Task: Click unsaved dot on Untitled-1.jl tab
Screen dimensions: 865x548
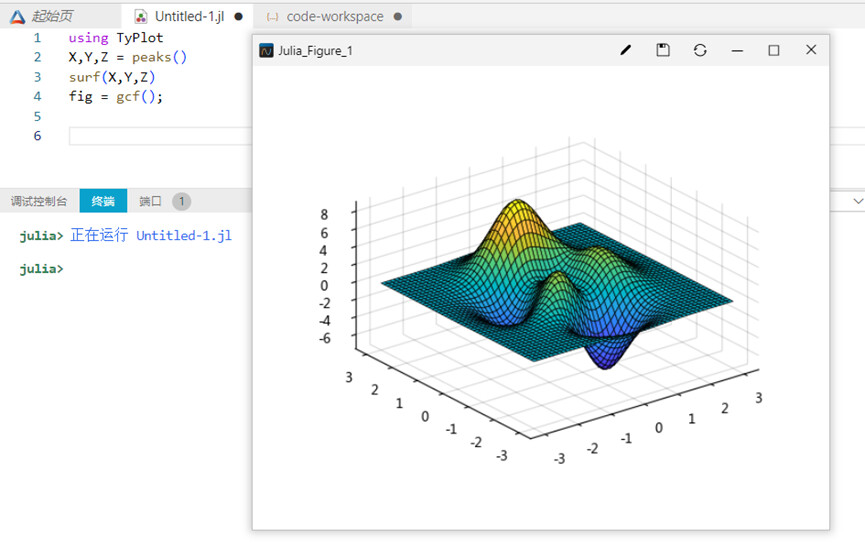Action: click(x=238, y=17)
